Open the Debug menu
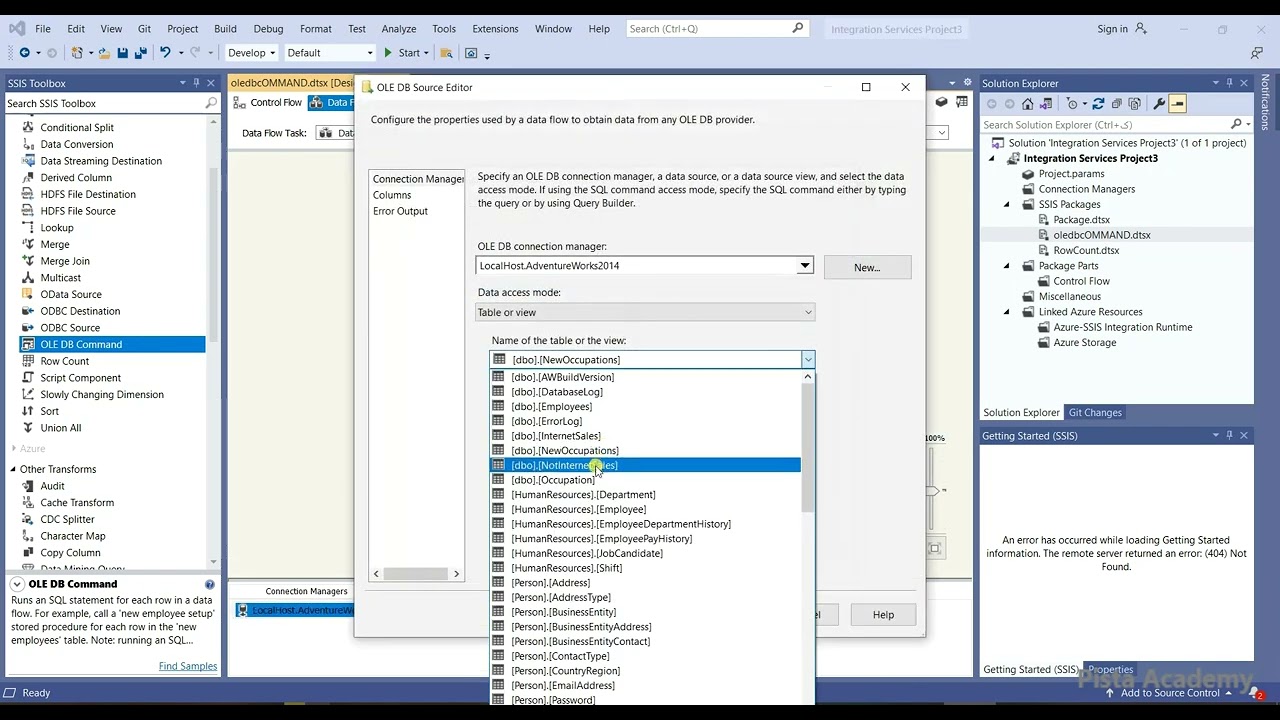This screenshot has height=720, width=1280. 268,29
